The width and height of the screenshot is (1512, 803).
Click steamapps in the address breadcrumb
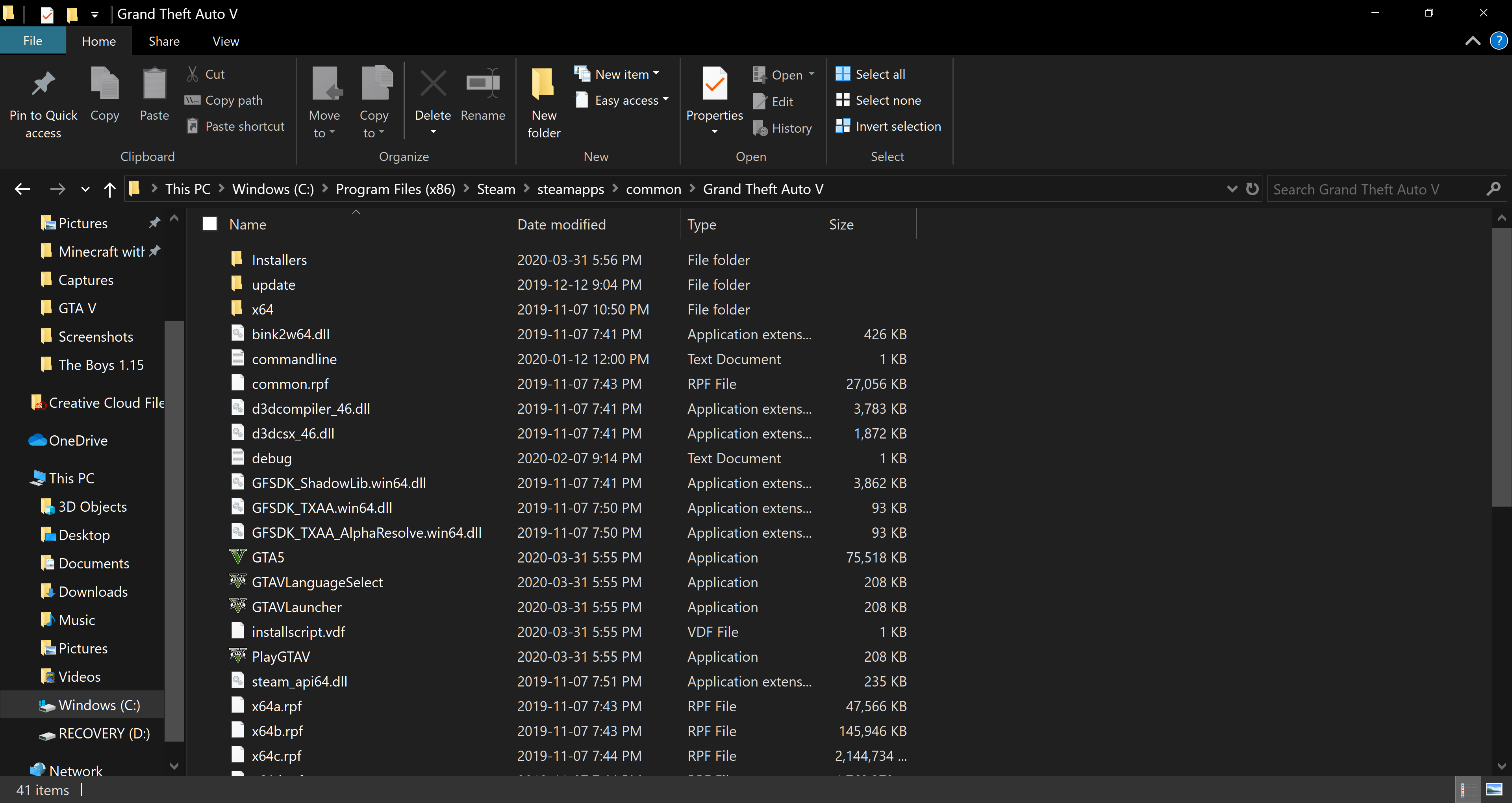tap(571, 189)
